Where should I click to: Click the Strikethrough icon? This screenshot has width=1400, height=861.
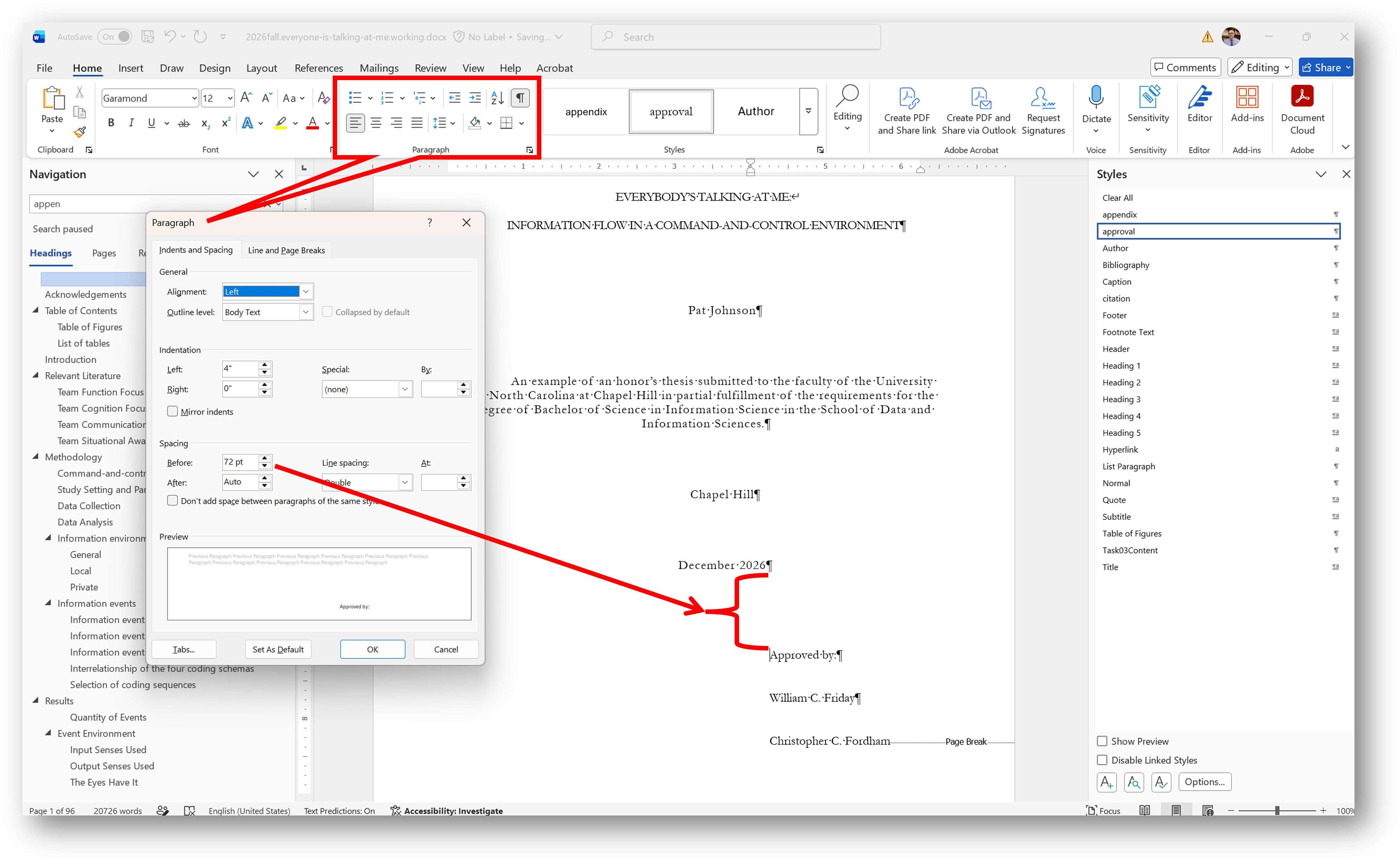[183, 123]
